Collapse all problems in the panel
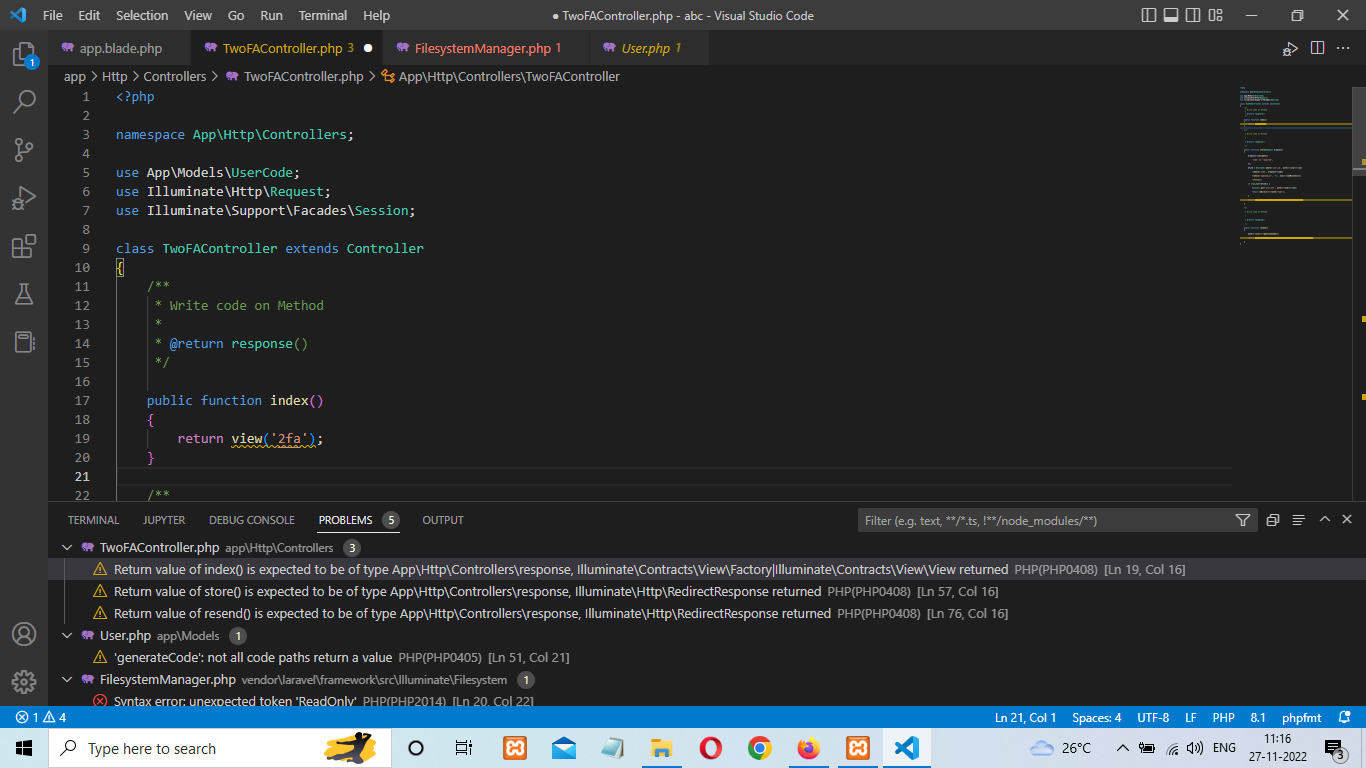 pyautogui.click(x=1273, y=520)
